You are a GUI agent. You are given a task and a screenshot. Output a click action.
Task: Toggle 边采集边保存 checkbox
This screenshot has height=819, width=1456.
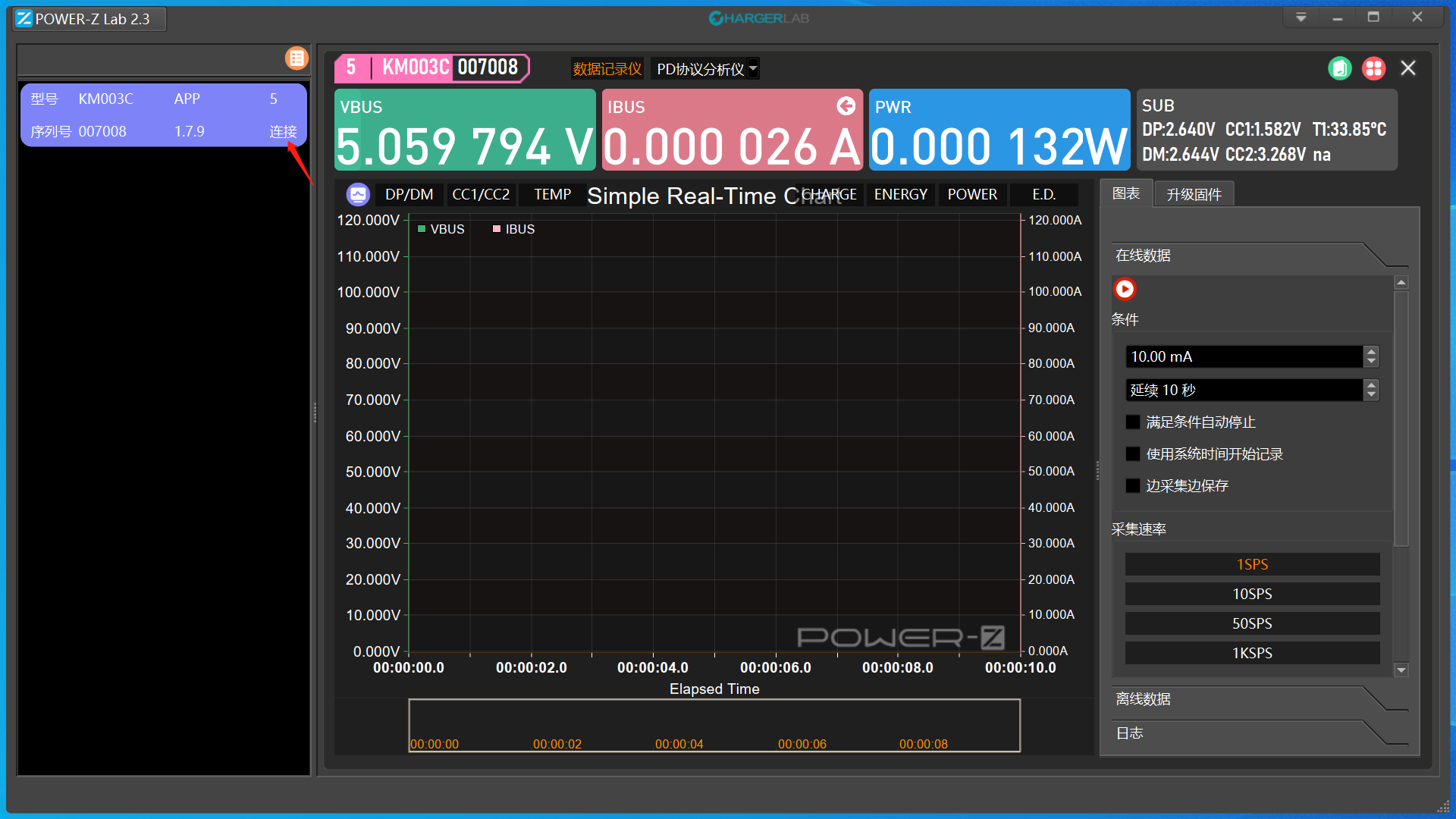point(1133,486)
